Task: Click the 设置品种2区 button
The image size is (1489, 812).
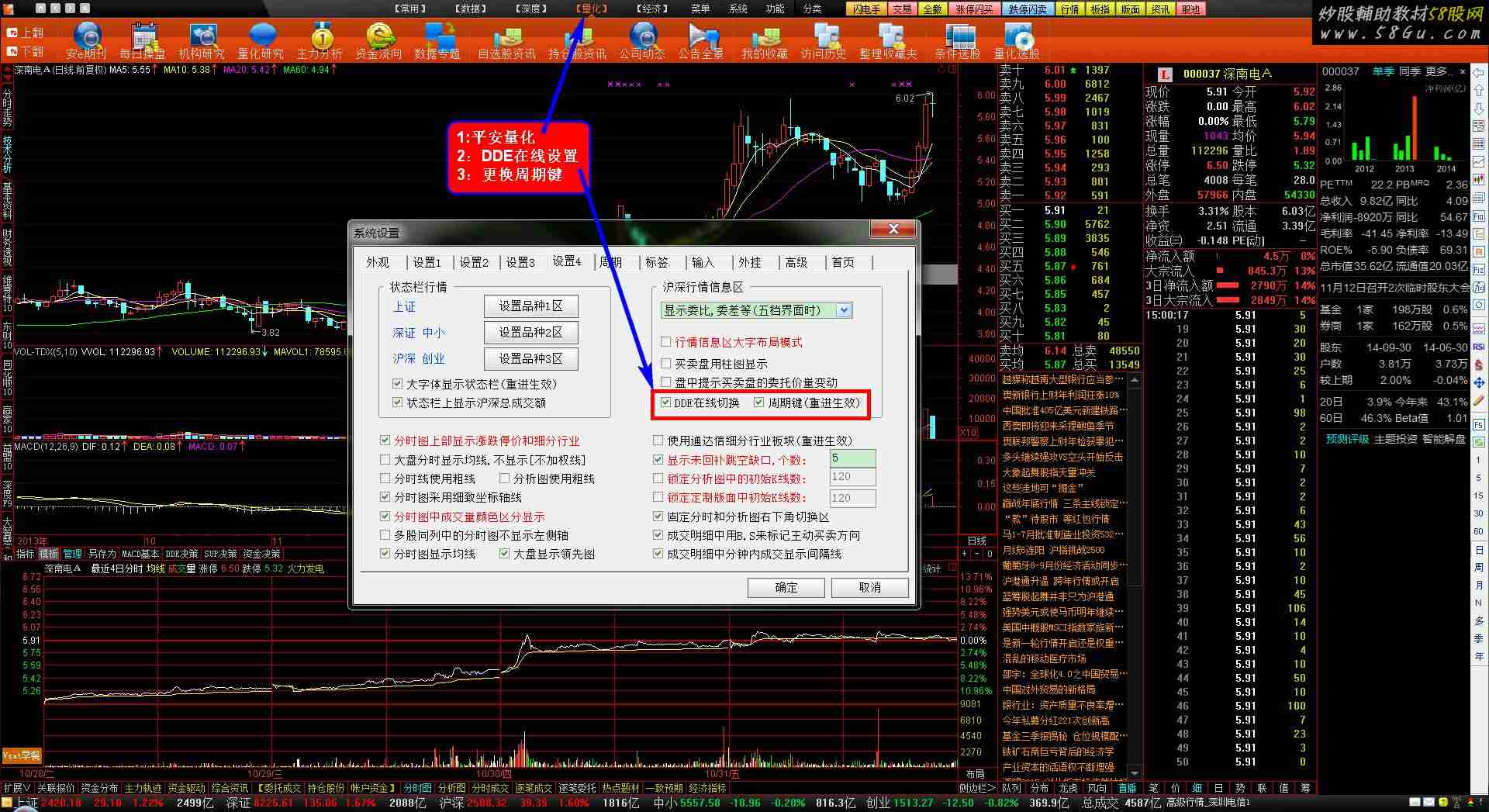Action: tap(530, 333)
